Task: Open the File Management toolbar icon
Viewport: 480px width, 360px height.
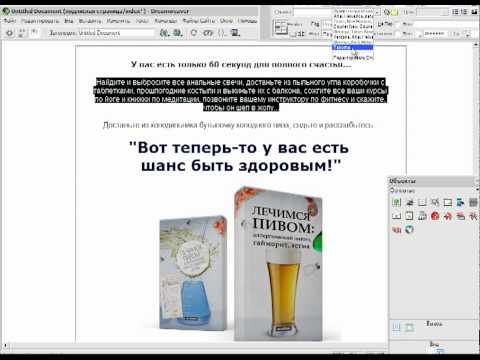Action: click(x=165, y=33)
